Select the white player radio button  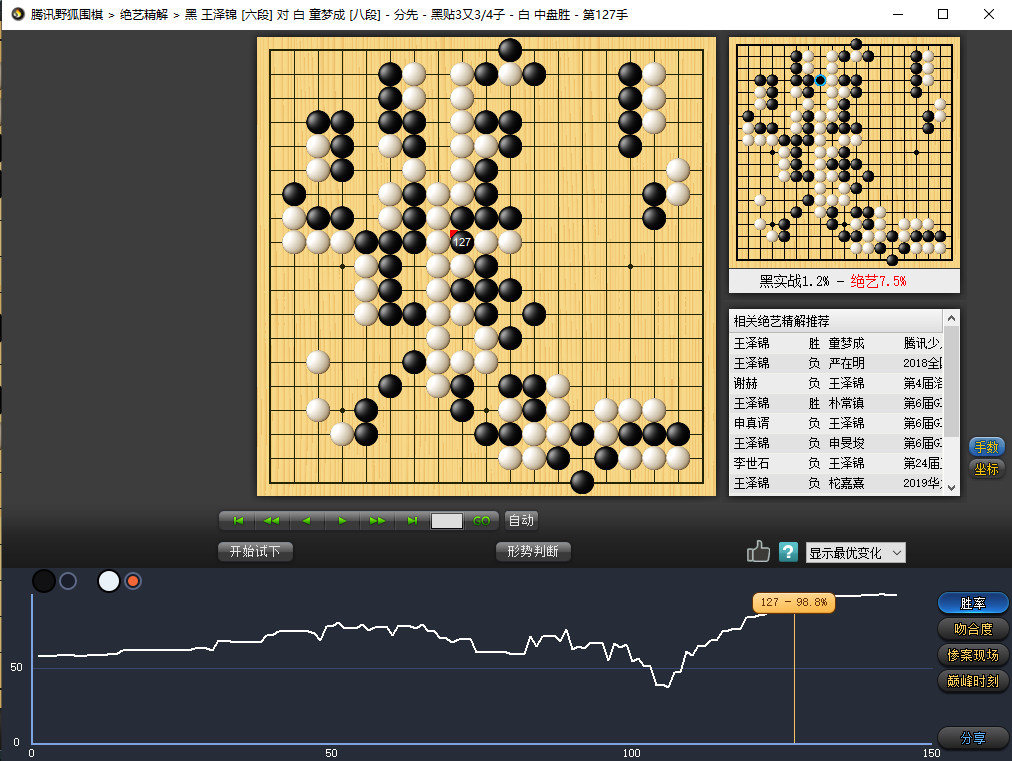point(133,581)
